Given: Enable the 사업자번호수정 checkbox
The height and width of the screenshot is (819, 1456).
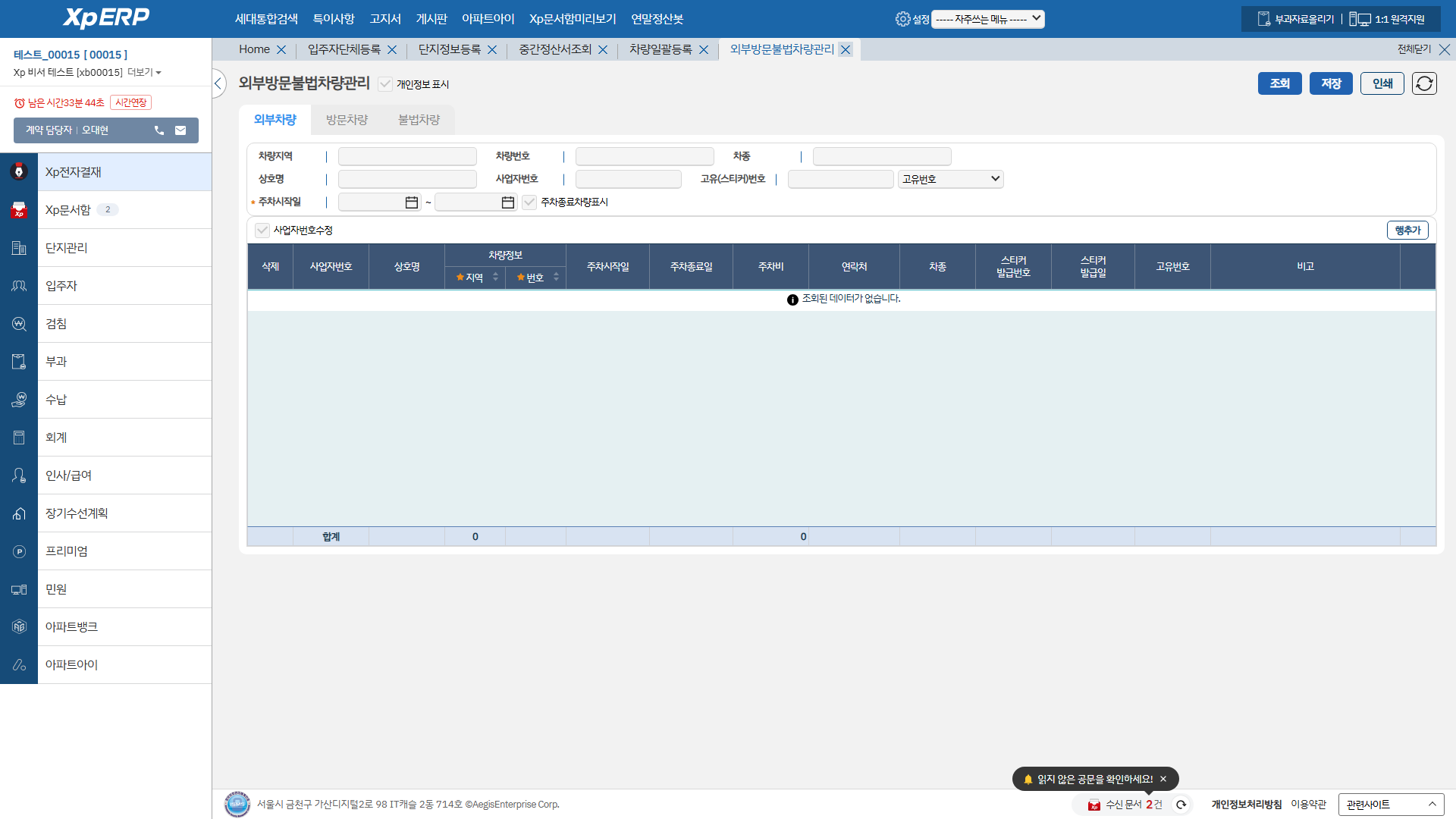Looking at the screenshot, I should (x=262, y=231).
